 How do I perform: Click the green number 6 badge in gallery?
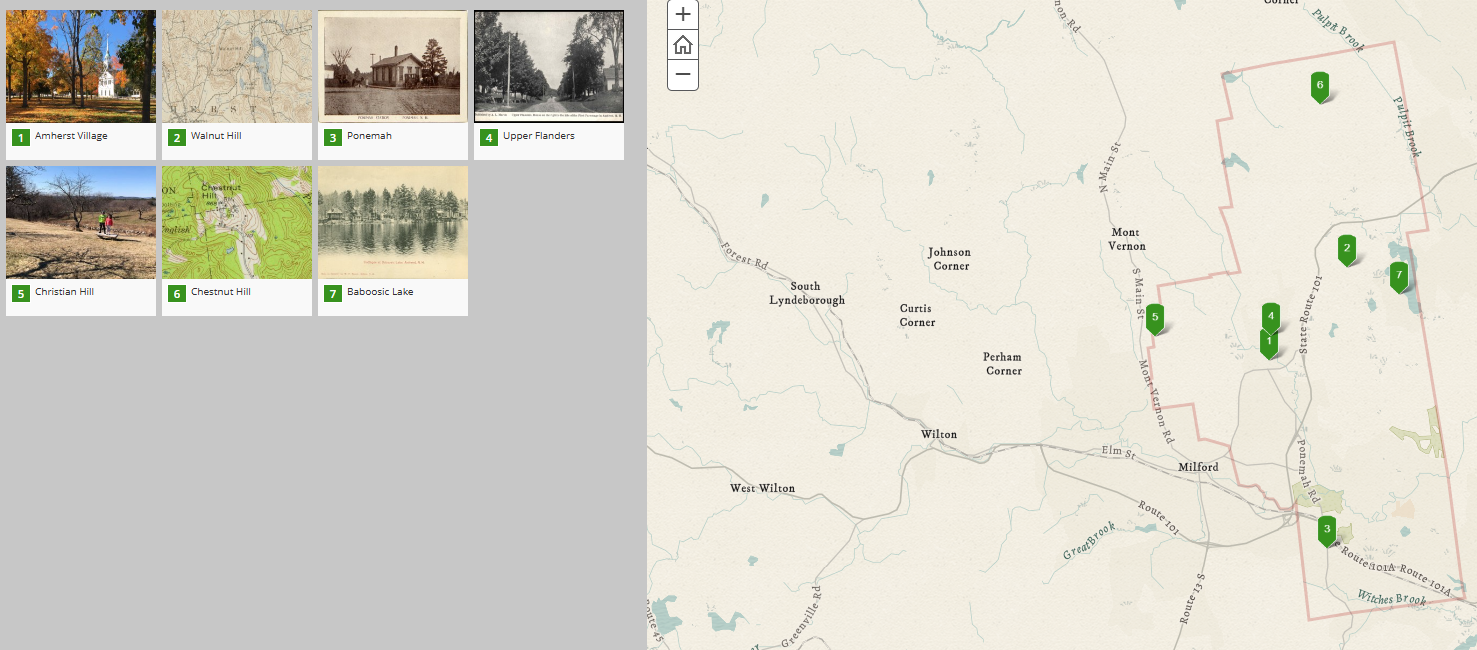click(x=176, y=293)
